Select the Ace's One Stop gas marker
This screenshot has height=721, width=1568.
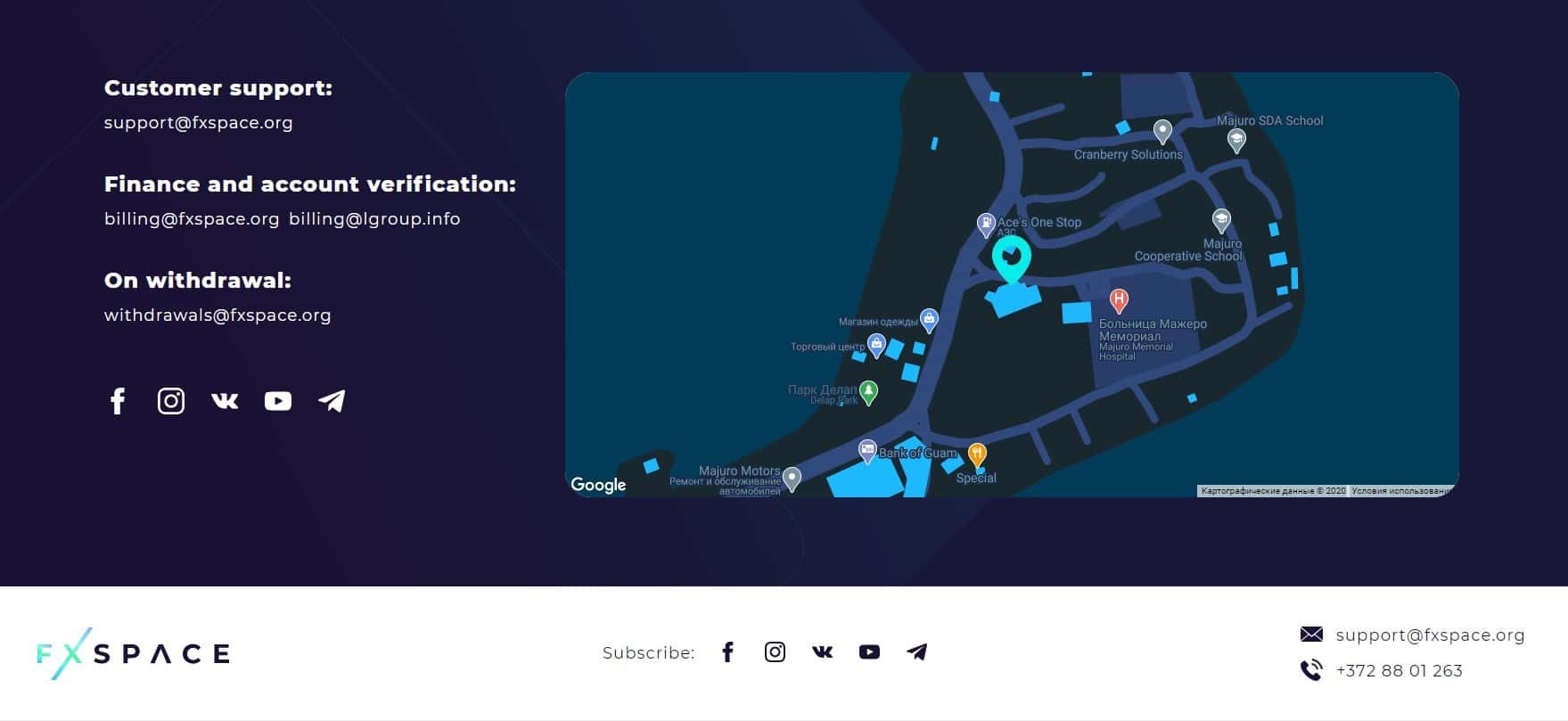(x=986, y=225)
